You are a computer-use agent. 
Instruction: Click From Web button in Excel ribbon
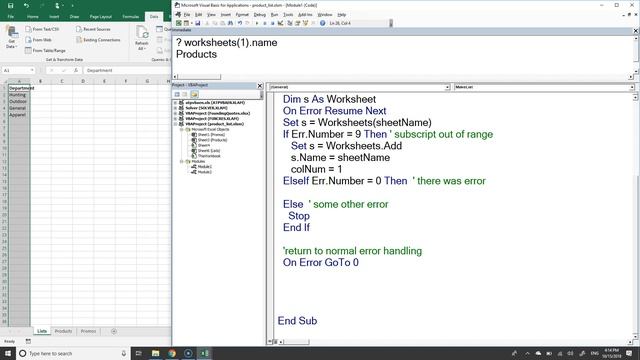point(38,40)
